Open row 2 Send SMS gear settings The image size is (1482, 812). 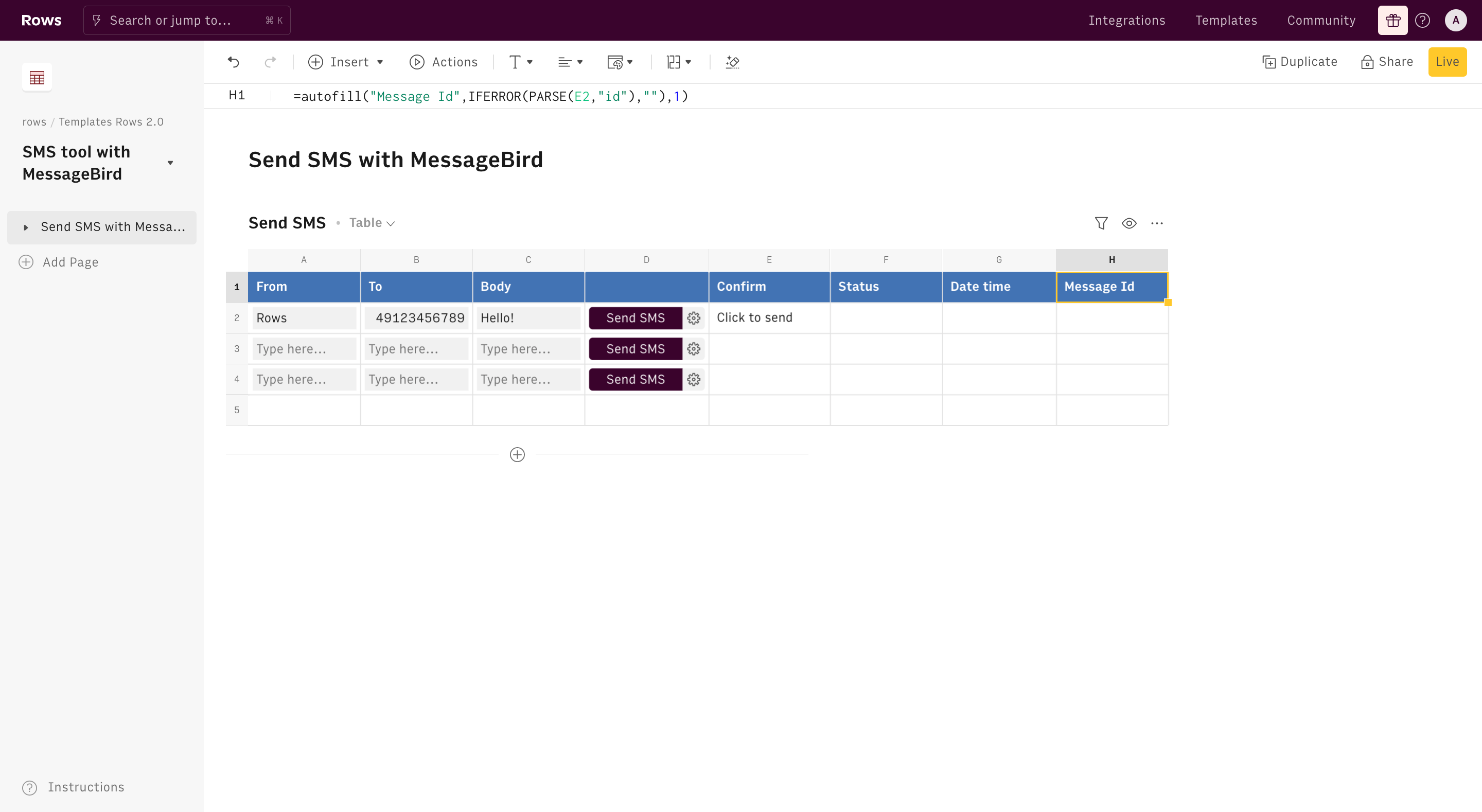tap(694, 317)
